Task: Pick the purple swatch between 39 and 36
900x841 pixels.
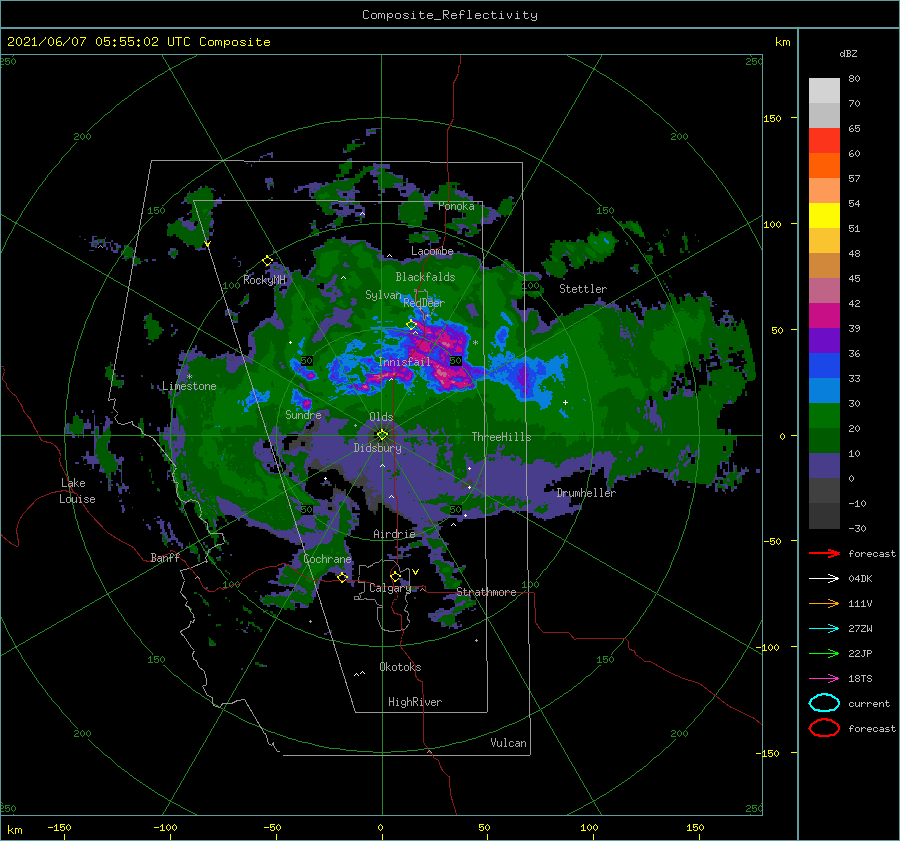Action: coord(824,341)
